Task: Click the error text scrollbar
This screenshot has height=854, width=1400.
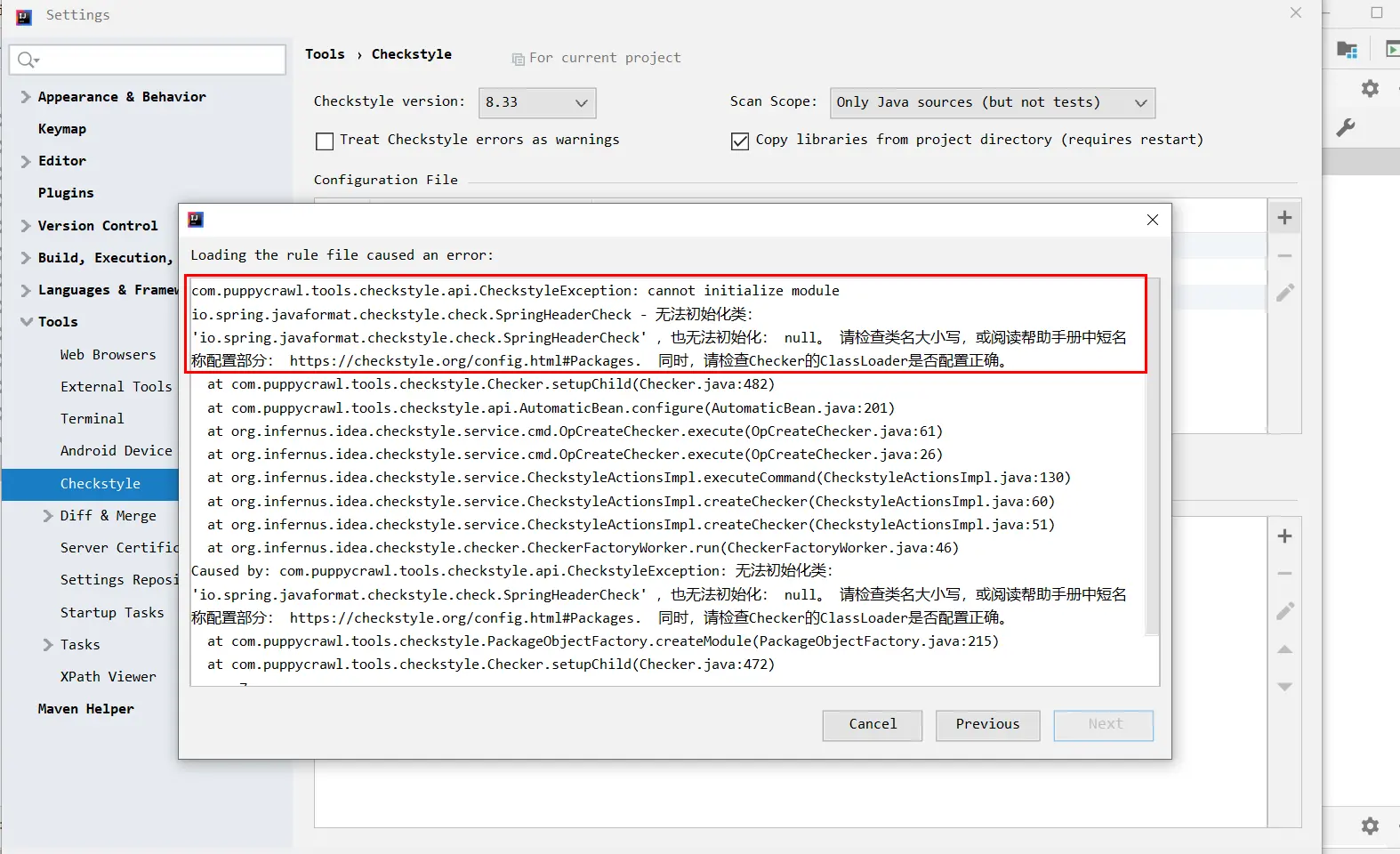Action: click(x=1152, y=458)
